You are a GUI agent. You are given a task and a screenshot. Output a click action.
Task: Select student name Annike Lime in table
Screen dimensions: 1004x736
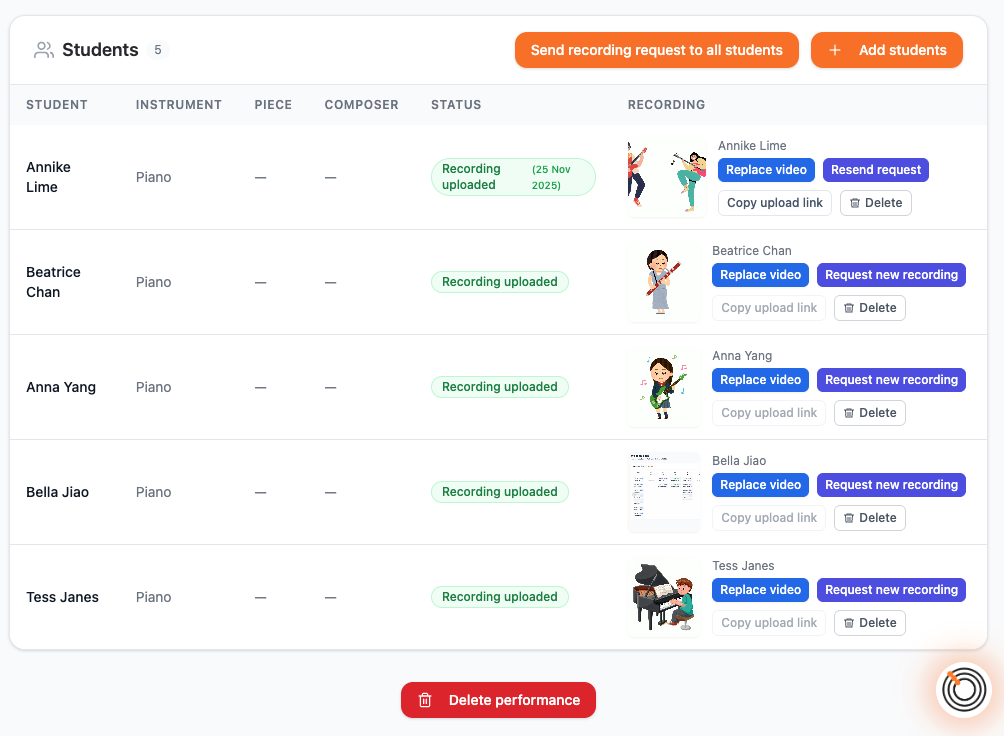click(49, 177)
